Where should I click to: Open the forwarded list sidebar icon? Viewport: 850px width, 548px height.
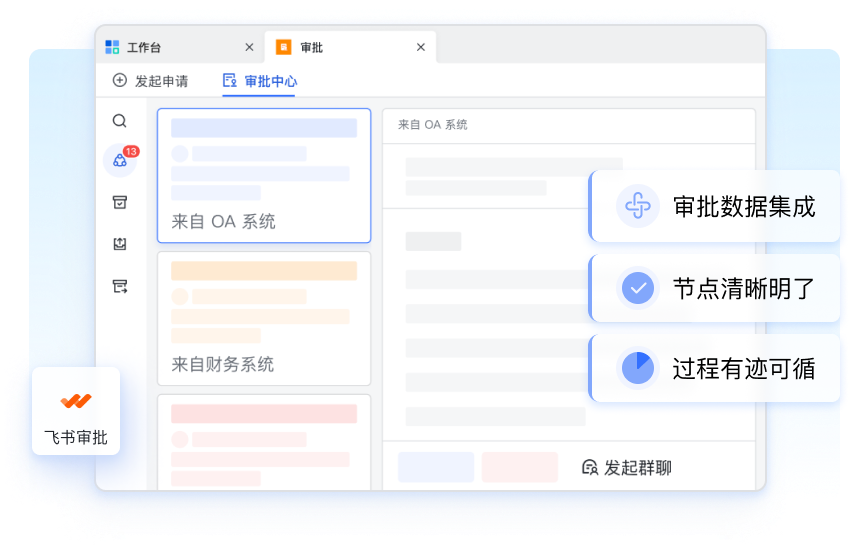point(120,286)
